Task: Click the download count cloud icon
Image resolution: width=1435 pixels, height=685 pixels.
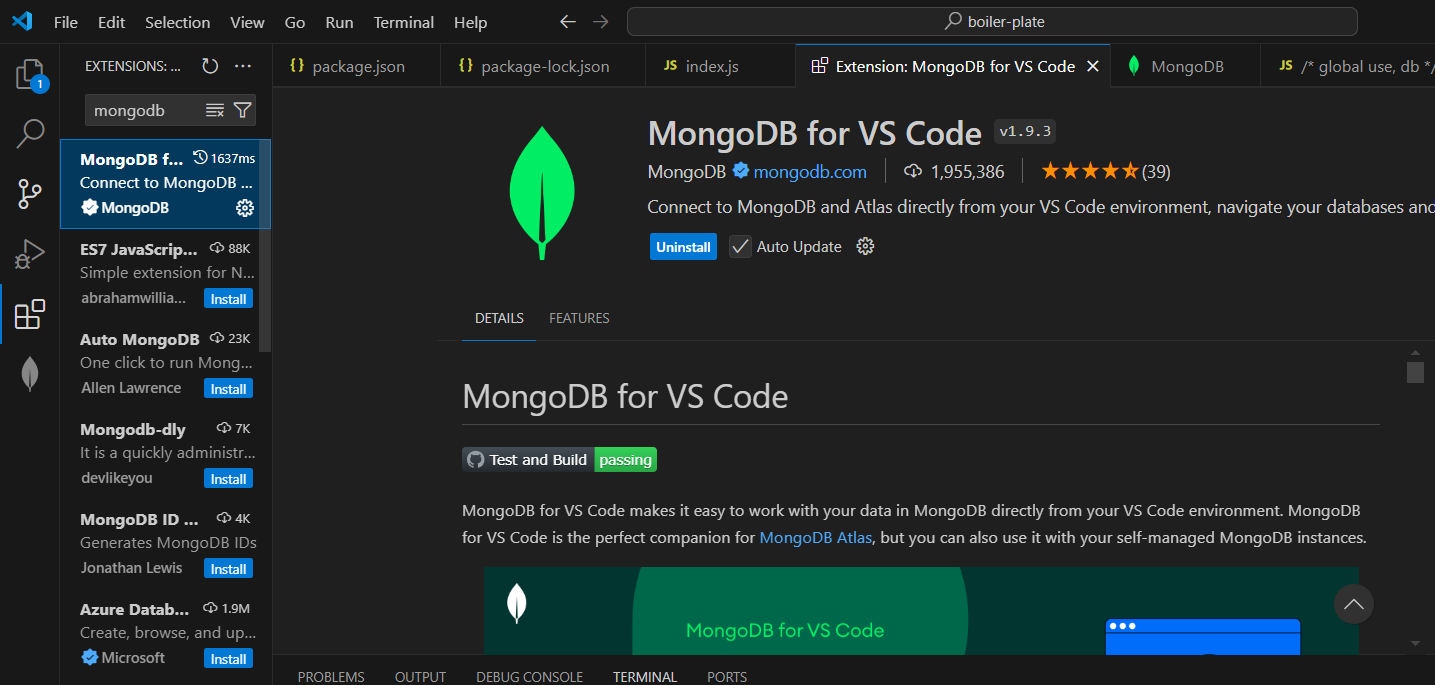Action: point(912,172)
